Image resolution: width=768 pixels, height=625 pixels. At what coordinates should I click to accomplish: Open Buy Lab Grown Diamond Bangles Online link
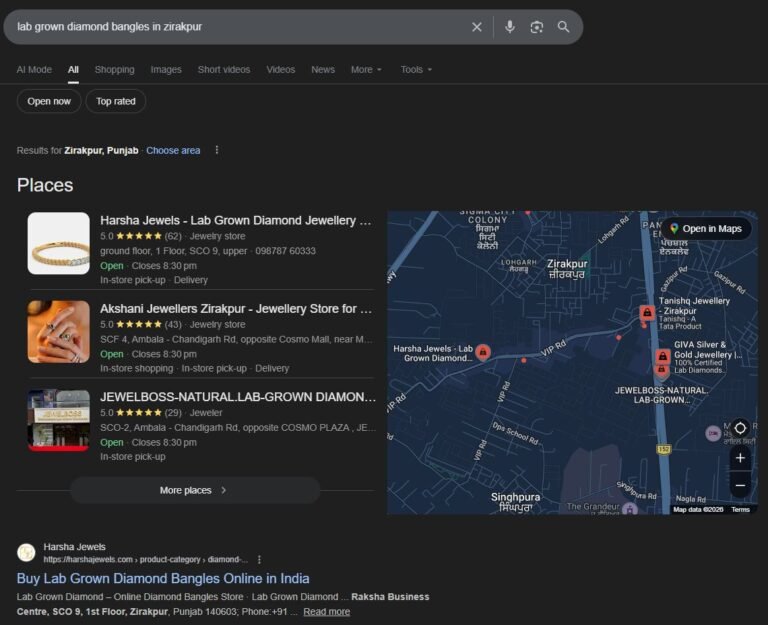(x=163, y=578)
